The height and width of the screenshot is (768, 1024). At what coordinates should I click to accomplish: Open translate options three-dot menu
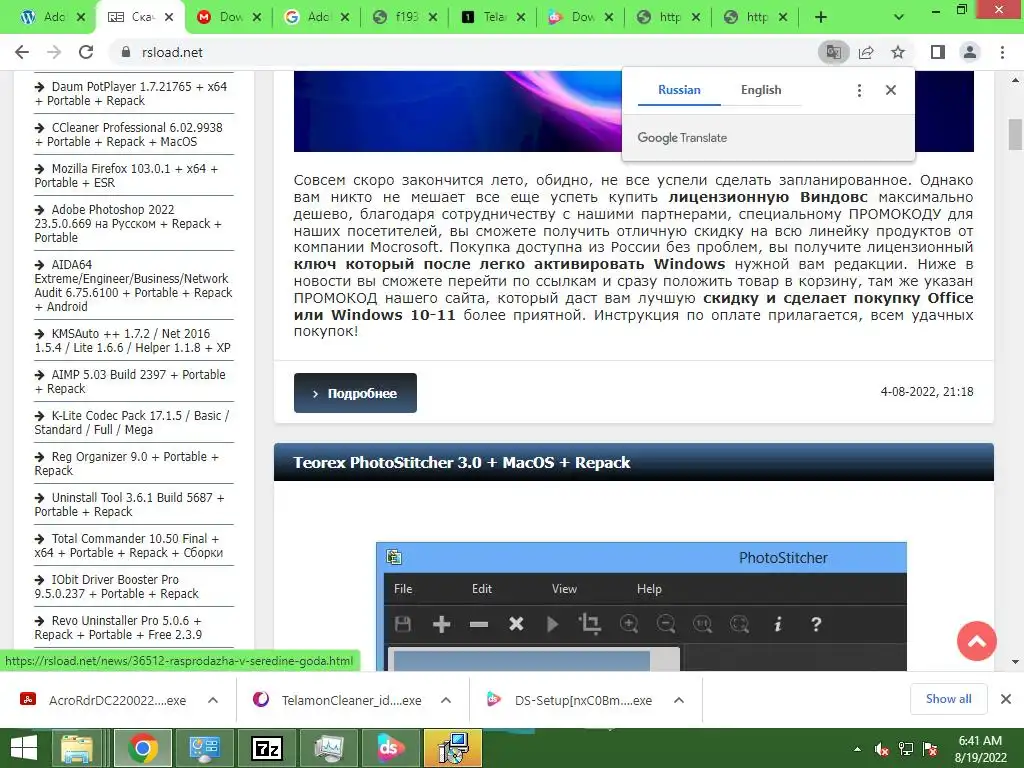[x=859, y=90]
